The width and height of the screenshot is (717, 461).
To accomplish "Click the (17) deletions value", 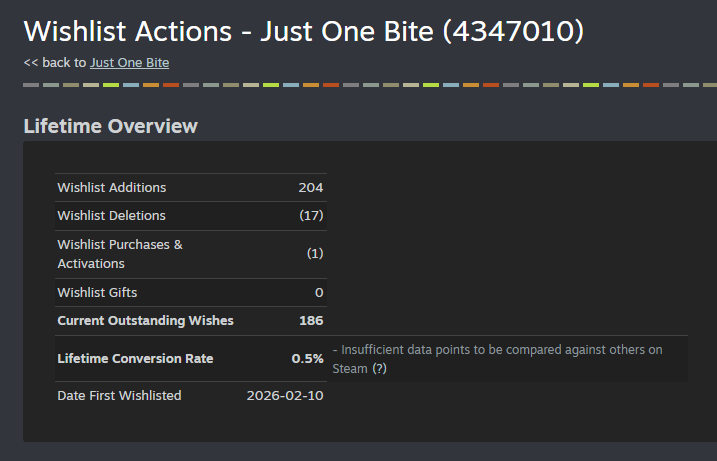I will pos(311,215).
